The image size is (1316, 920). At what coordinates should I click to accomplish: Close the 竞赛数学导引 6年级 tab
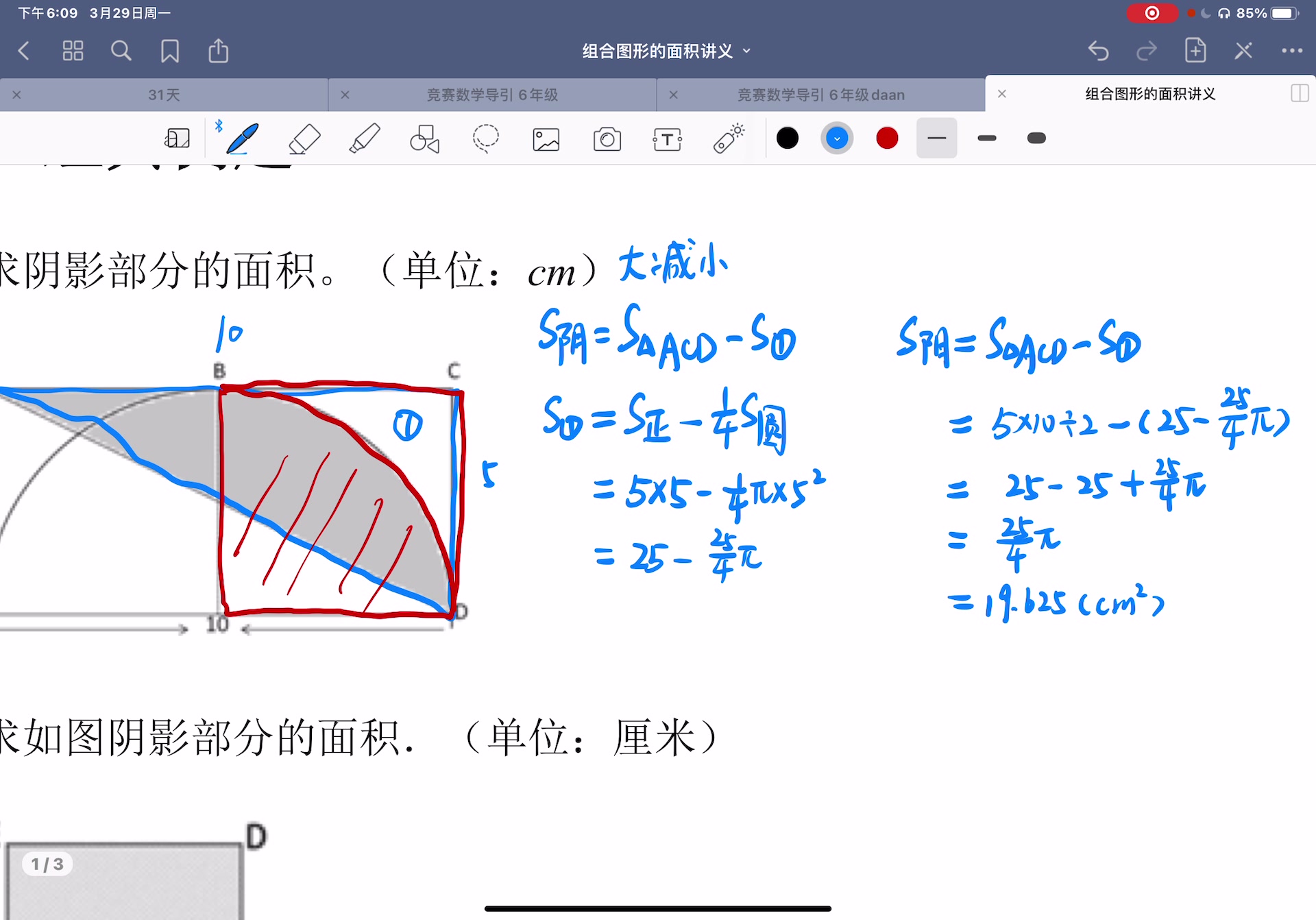[x=345, y=95]
